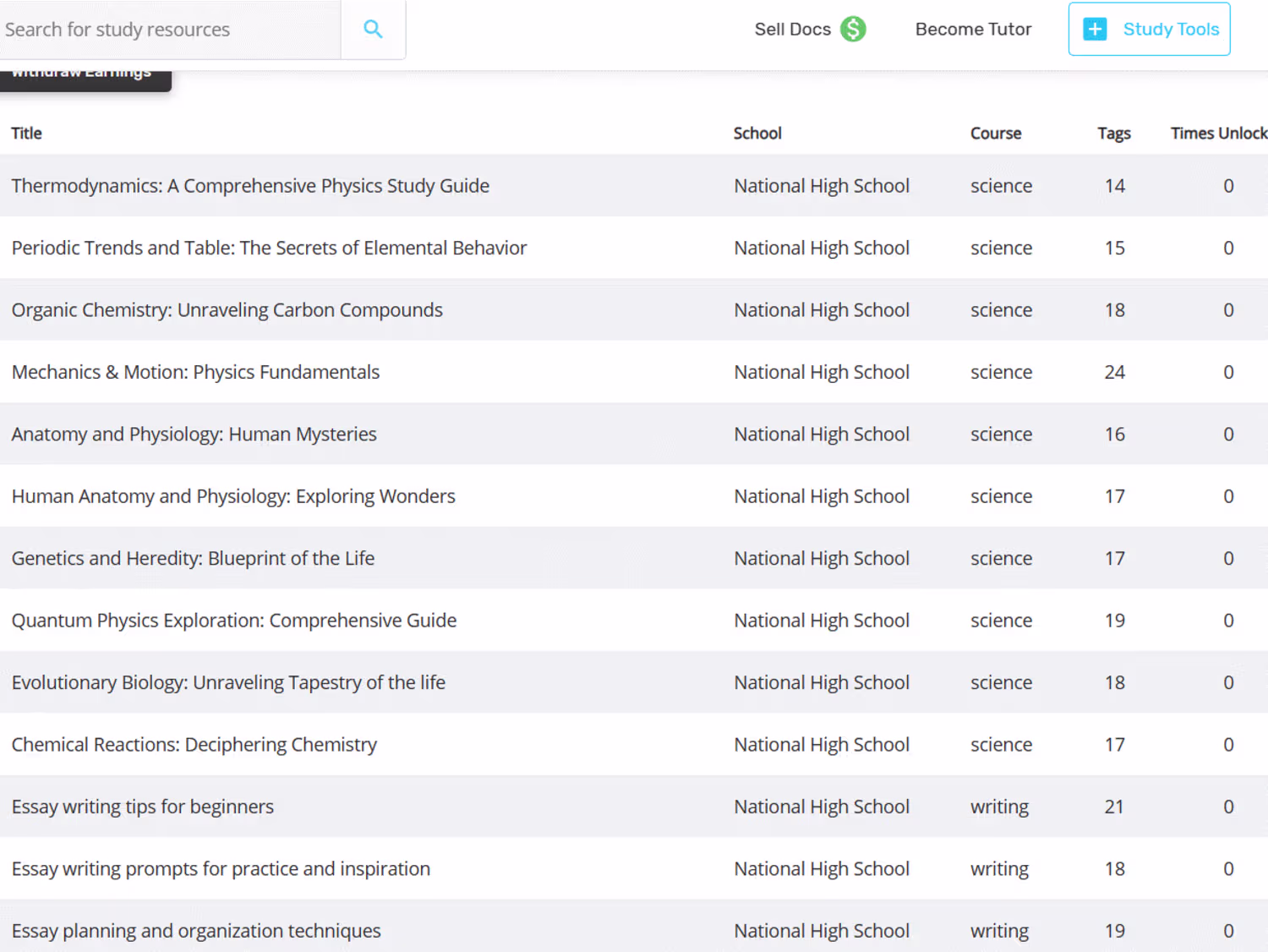Click the magnifying glass search icon
The image size is (1268, 952).
click(373, 30)
